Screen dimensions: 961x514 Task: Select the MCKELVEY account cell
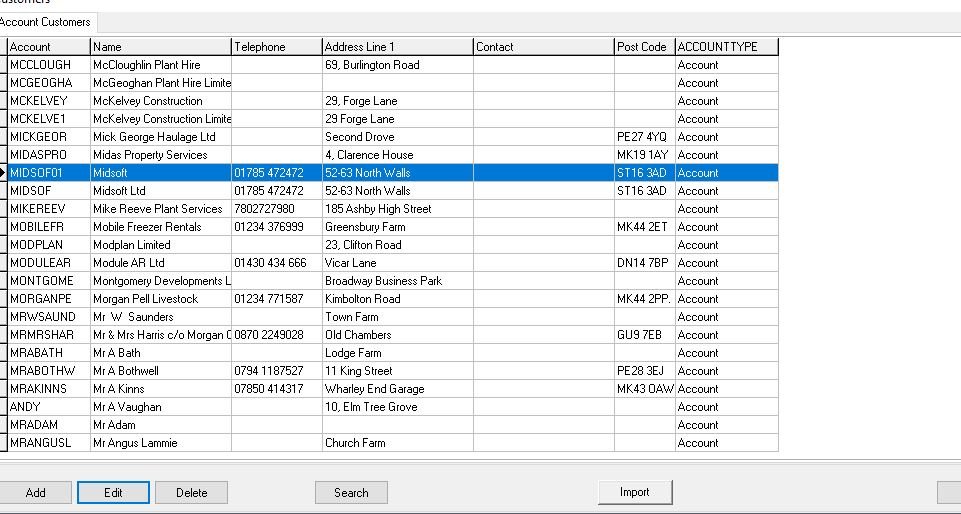tap(49, 101)
